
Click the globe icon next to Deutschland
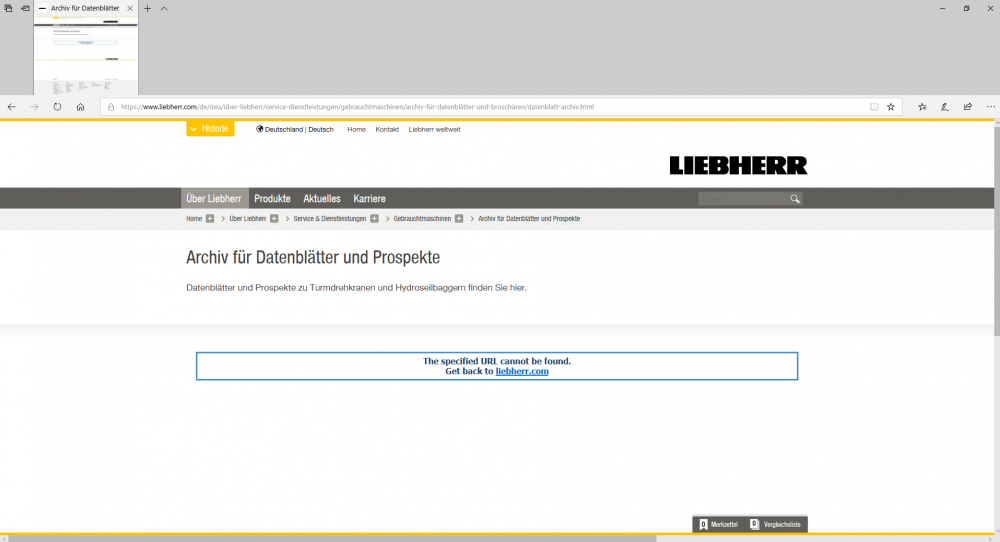[x=260, y=129]
